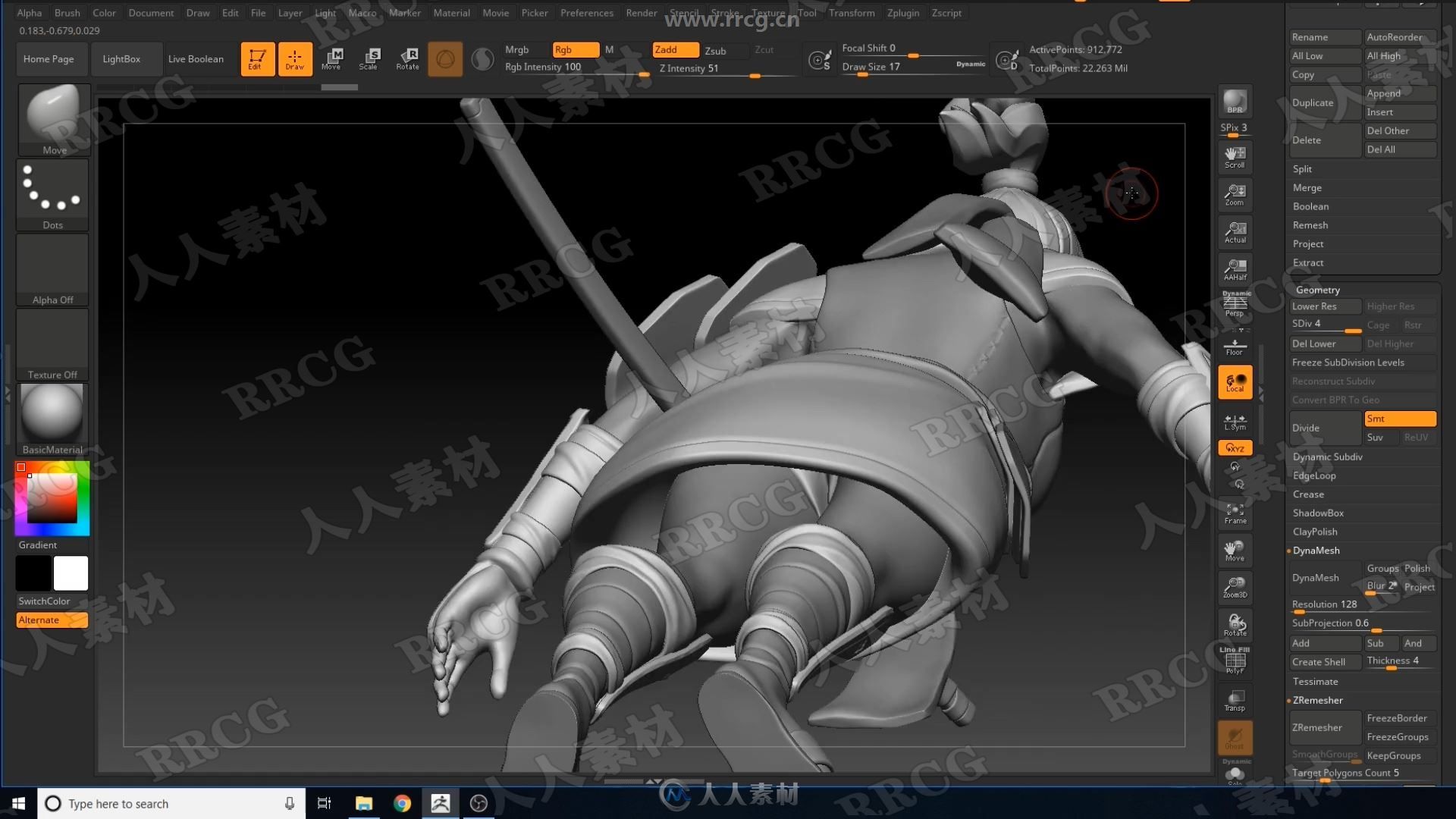Select the Rotate gizmo icon in top shelf
The height and width of the screenshot is (819, 1456).
click(x=407, y=58)
